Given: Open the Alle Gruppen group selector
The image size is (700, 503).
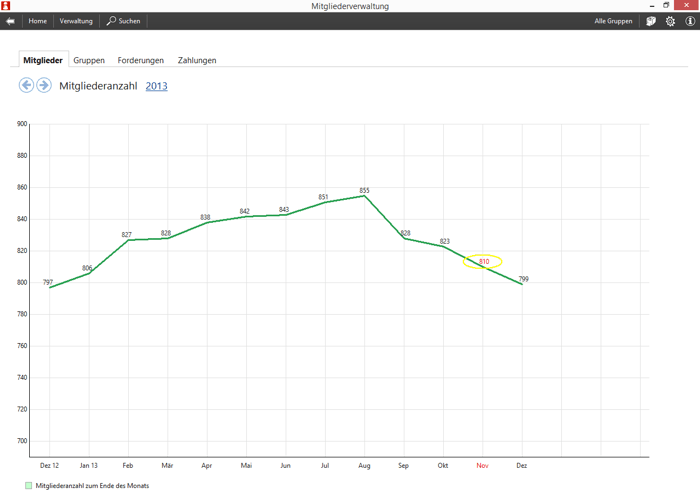Looking at the screenshot, I should click(x=613, y=21).
